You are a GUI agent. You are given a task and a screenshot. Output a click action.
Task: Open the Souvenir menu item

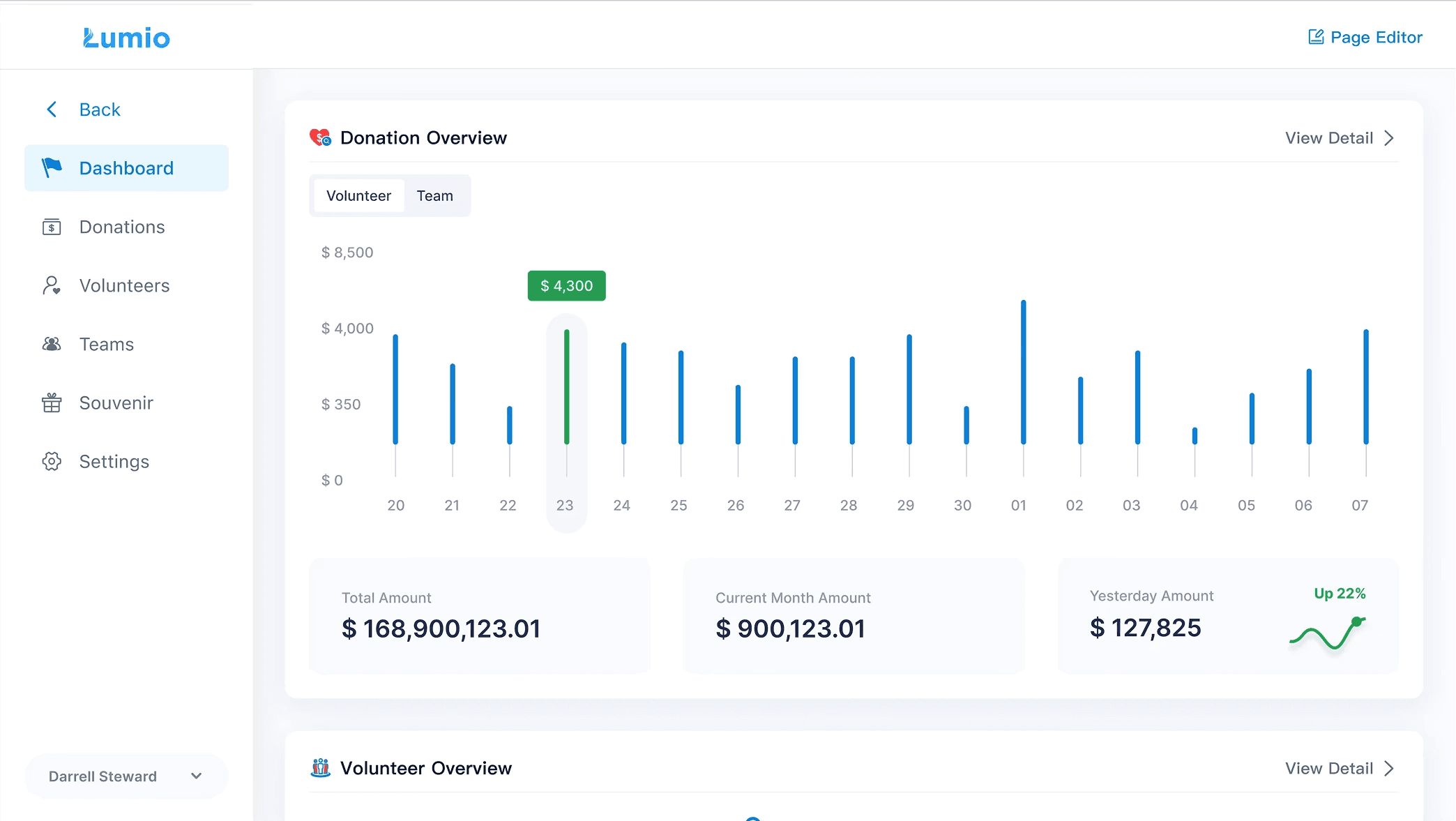point(116,402)
